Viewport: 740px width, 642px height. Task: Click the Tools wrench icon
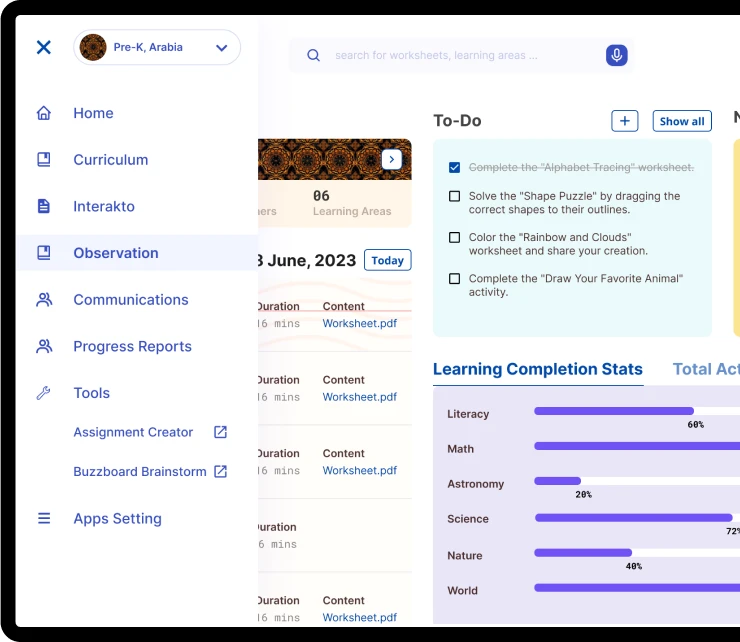(43, 393)
